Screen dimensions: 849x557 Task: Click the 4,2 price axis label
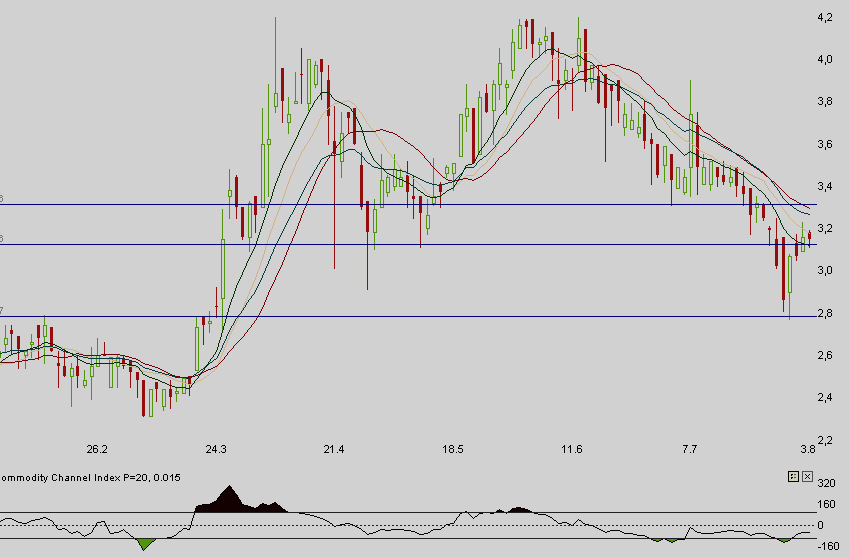(x=826, y=18)
